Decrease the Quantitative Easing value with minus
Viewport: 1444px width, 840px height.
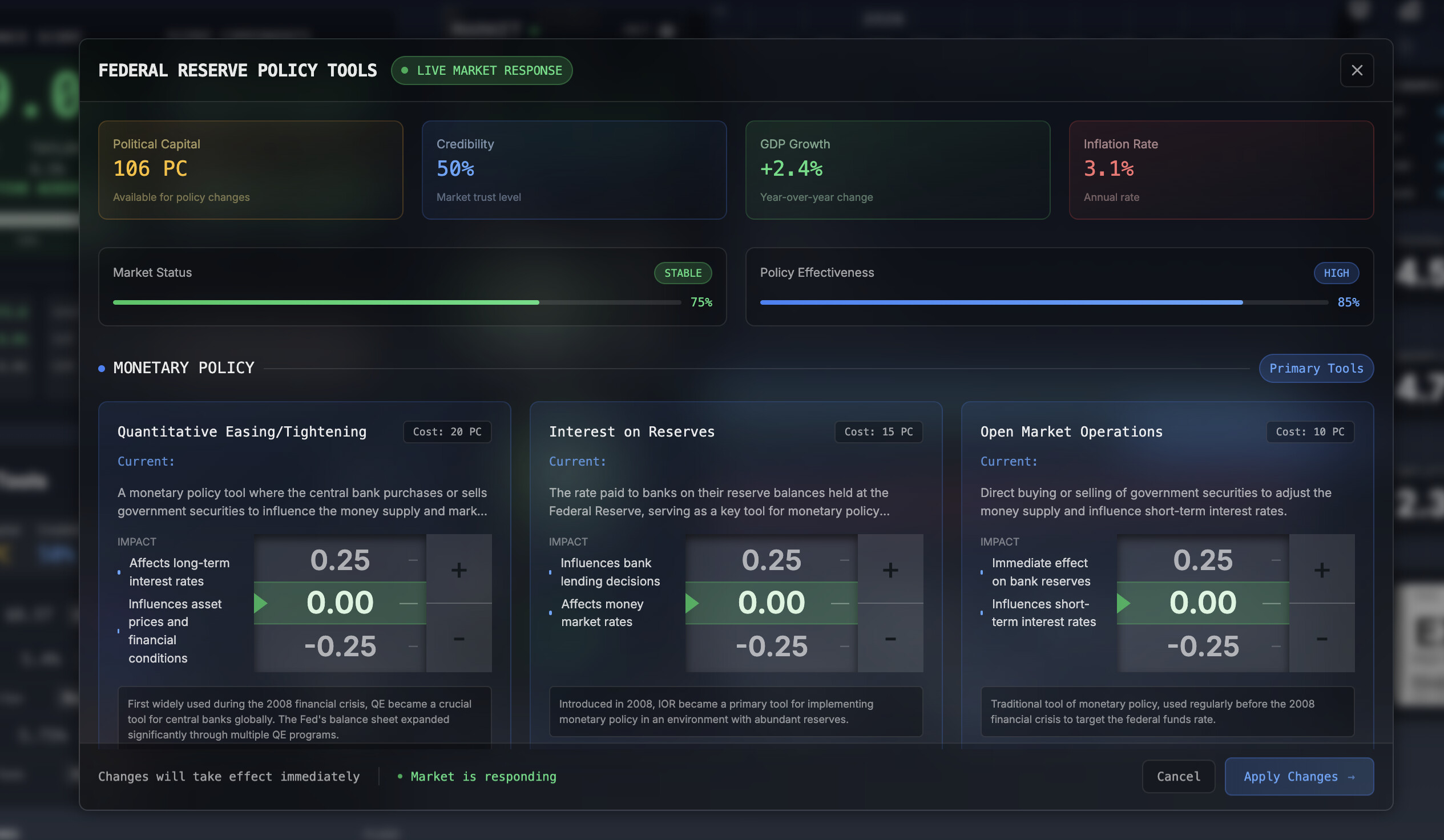(458, 638)
